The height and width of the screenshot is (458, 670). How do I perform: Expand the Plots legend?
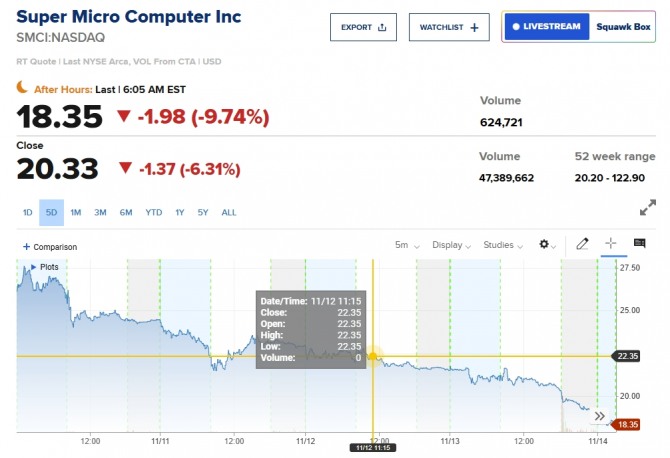click(x=44, y=267)
